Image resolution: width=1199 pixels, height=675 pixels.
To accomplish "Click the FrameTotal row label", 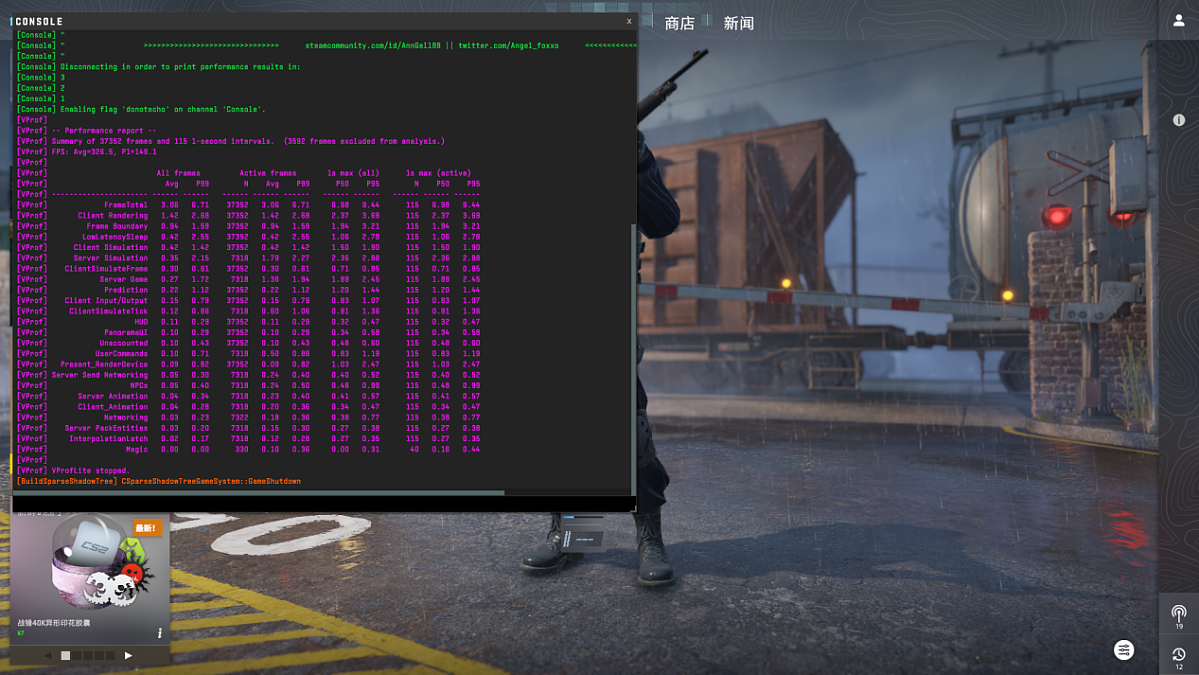I will click(x=126, y=205).
